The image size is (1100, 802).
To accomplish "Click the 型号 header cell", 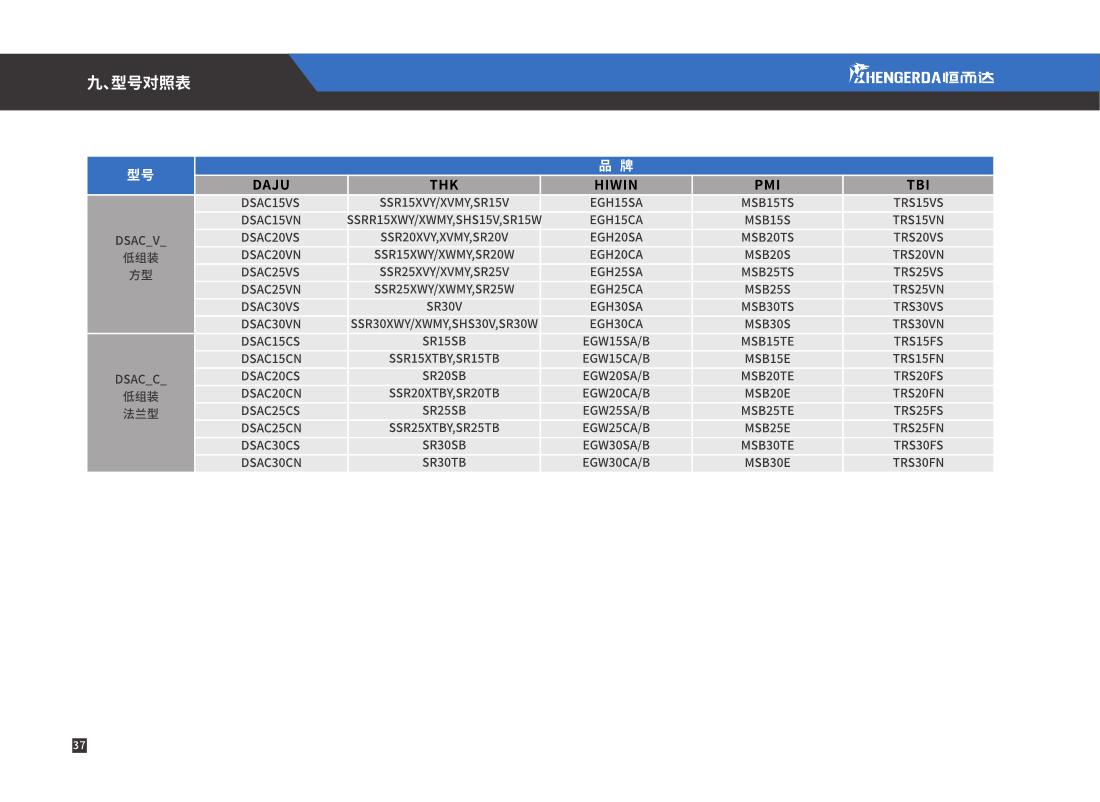I will (140, 175).
